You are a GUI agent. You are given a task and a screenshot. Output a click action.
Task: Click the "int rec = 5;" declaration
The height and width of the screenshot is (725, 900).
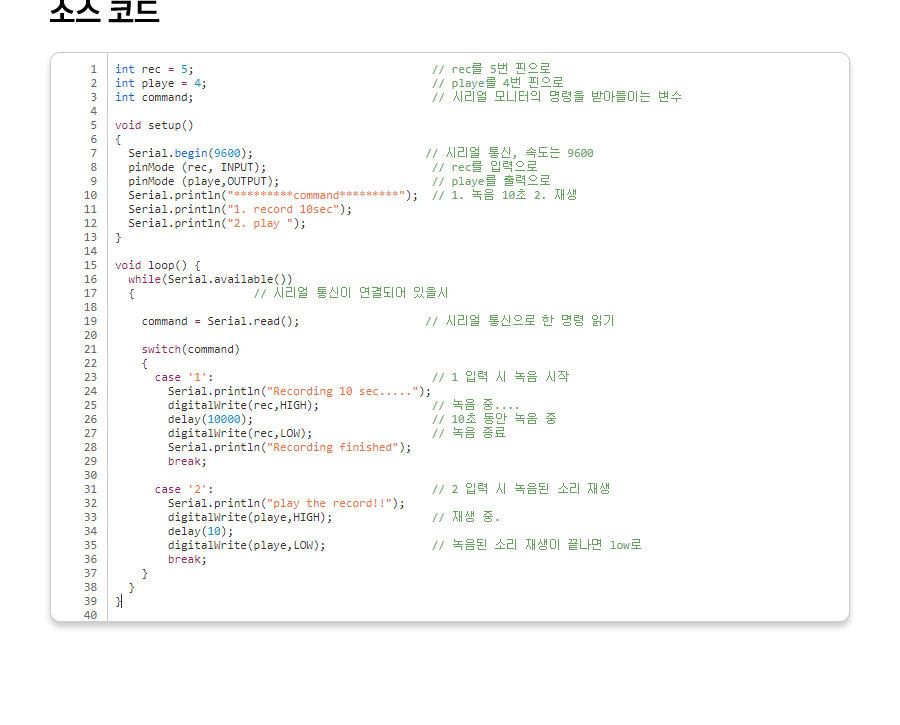(154, 69)
